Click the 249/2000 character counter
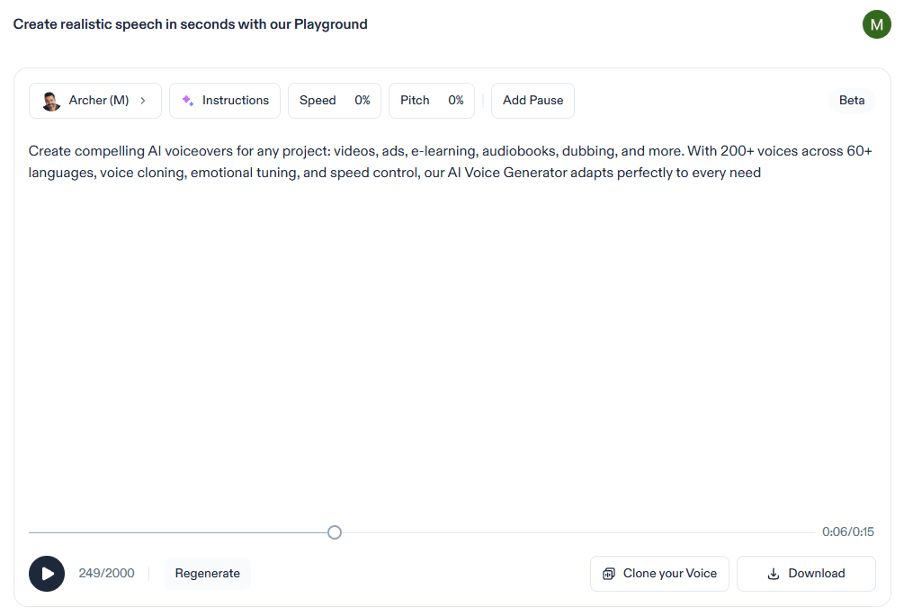This screenshot has height=616, width=904. [106, 574]
